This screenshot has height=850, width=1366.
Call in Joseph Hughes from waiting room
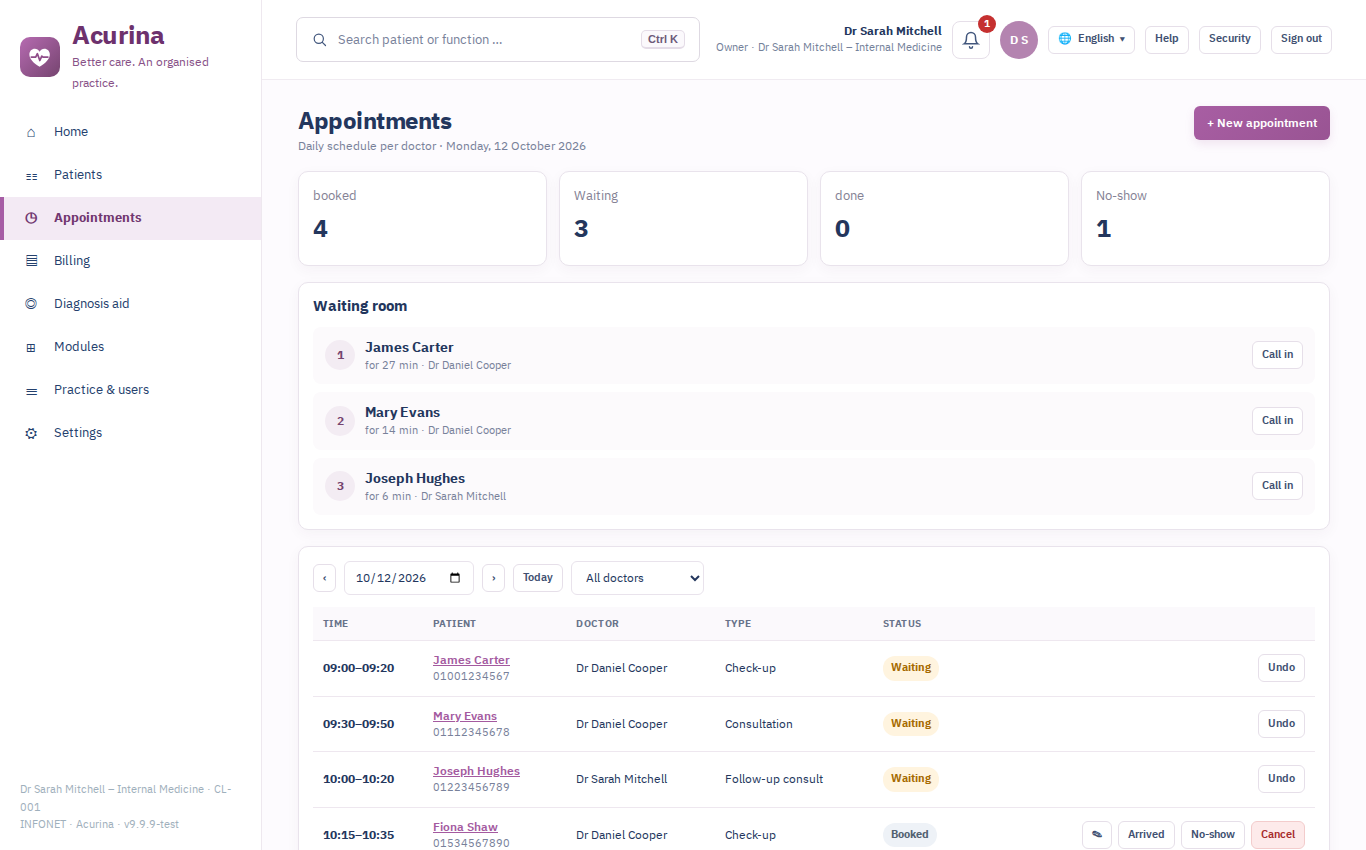pos(1277,486)
